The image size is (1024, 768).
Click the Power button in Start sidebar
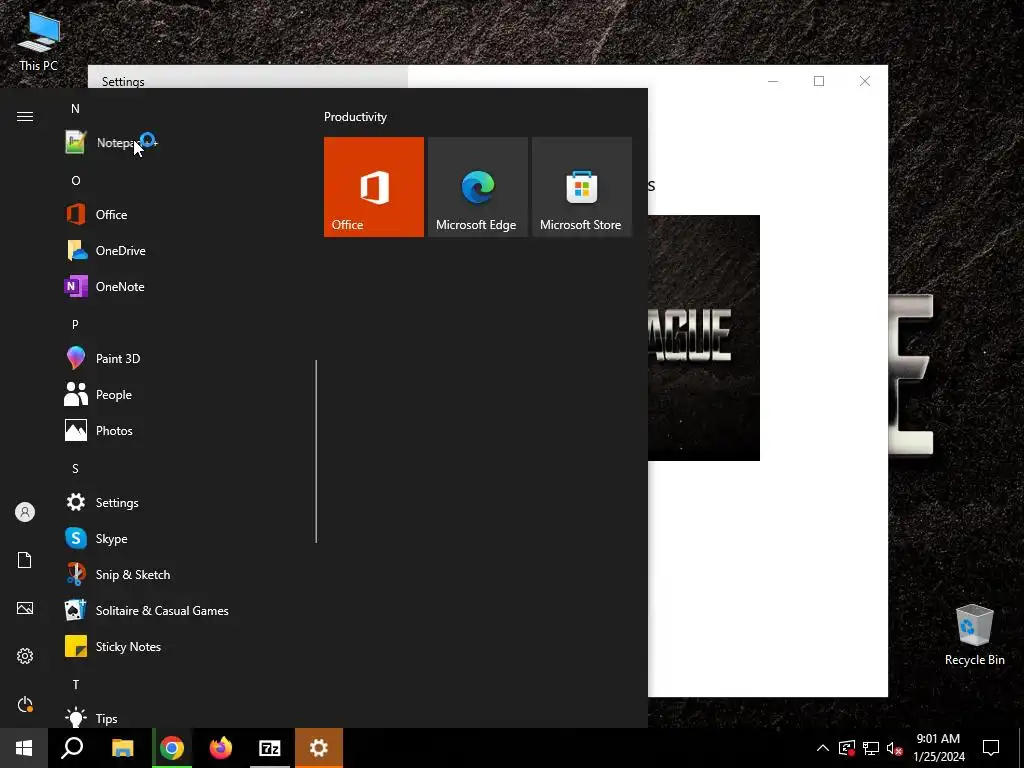[x=25, y=704]
